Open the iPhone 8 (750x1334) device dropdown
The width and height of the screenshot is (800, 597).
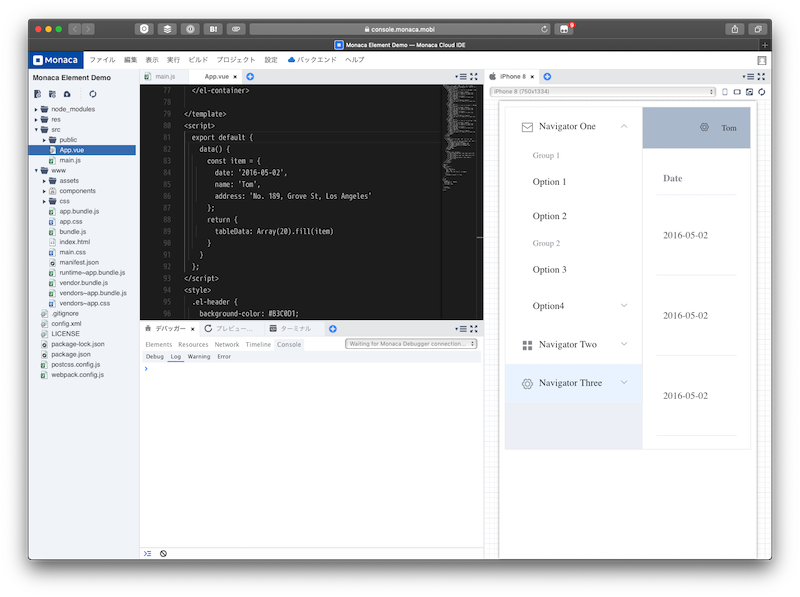point(603,92)
